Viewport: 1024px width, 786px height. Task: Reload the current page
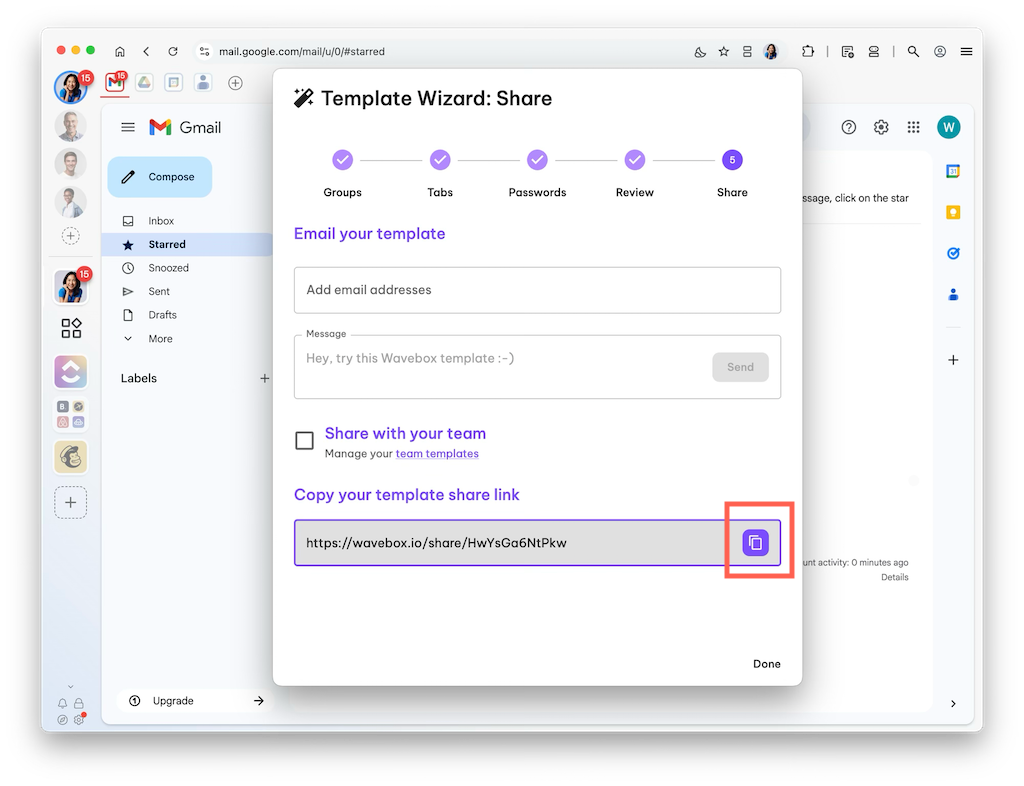point(172,52)
